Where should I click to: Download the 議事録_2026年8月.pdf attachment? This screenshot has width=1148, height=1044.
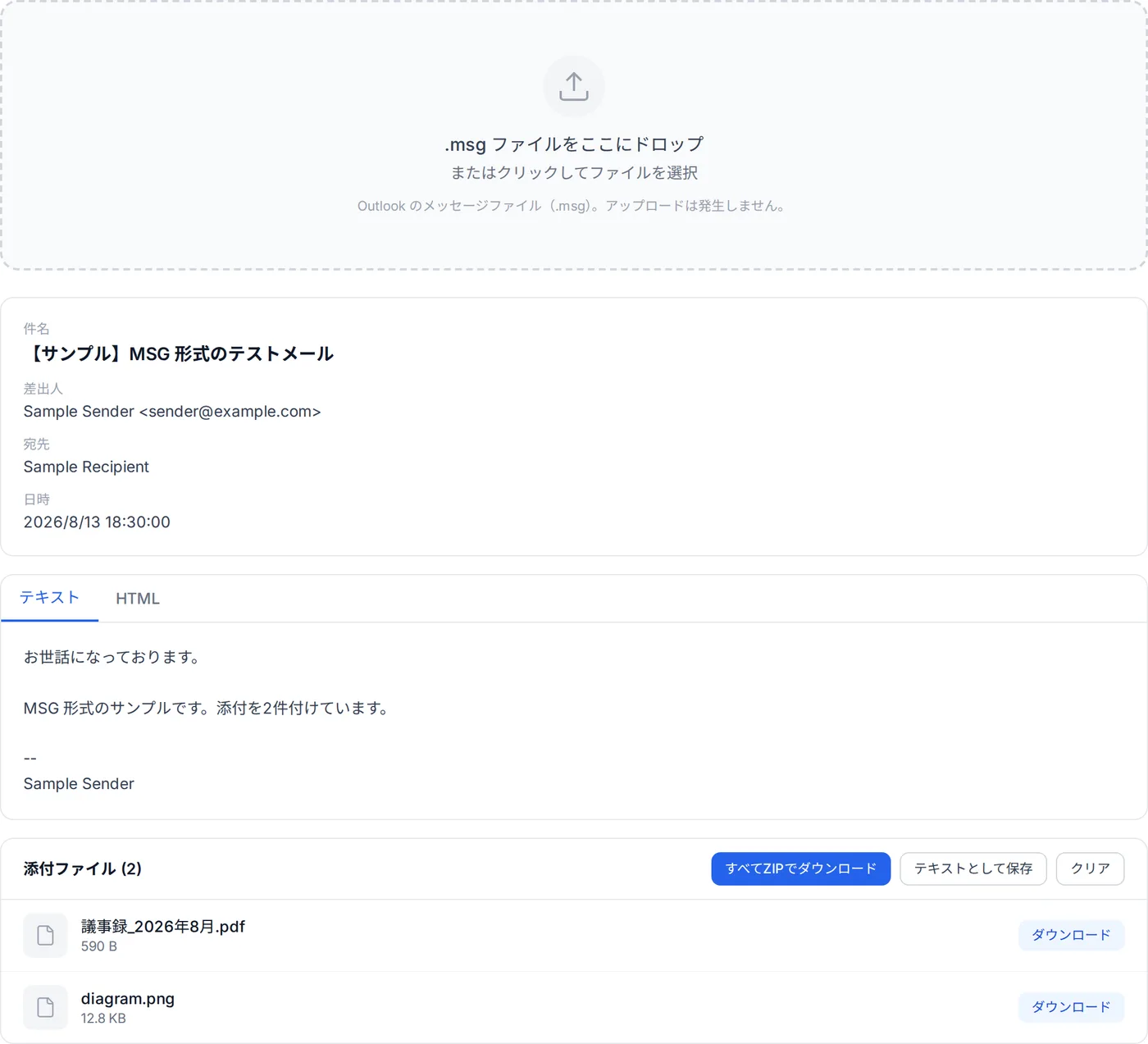1071,935
